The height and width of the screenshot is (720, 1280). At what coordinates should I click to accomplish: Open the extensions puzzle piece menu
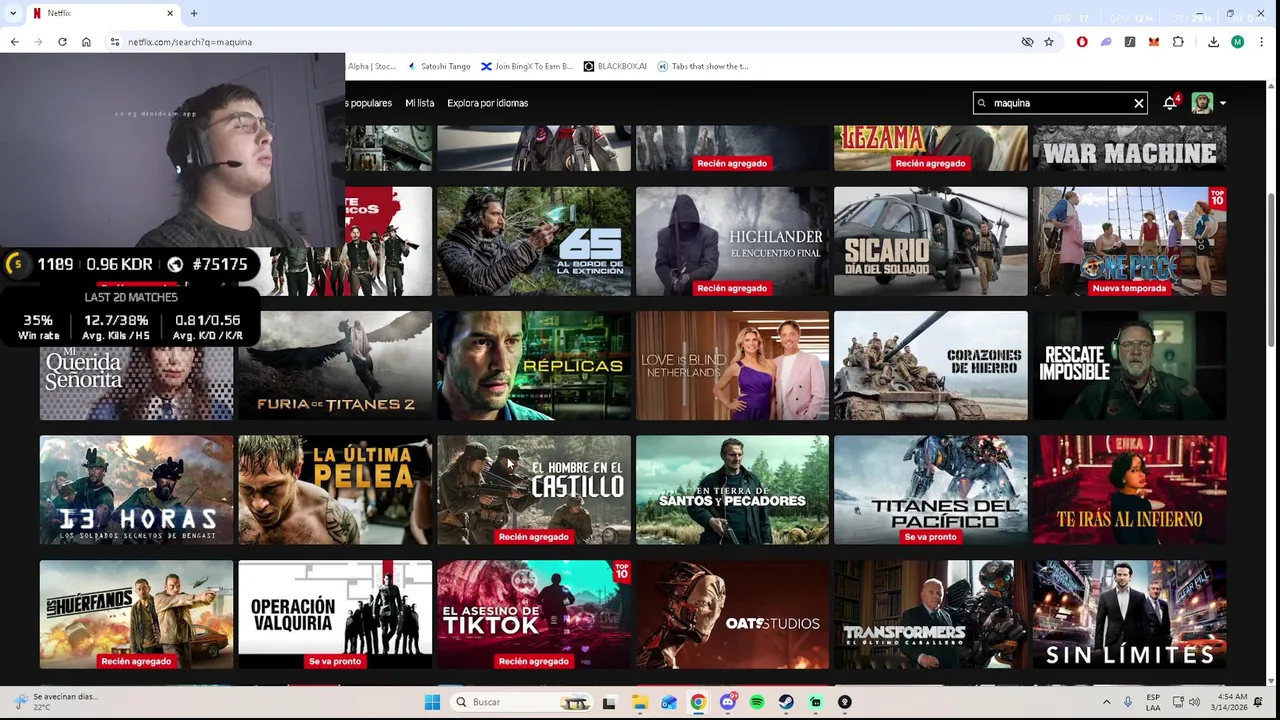point(1178,42)
